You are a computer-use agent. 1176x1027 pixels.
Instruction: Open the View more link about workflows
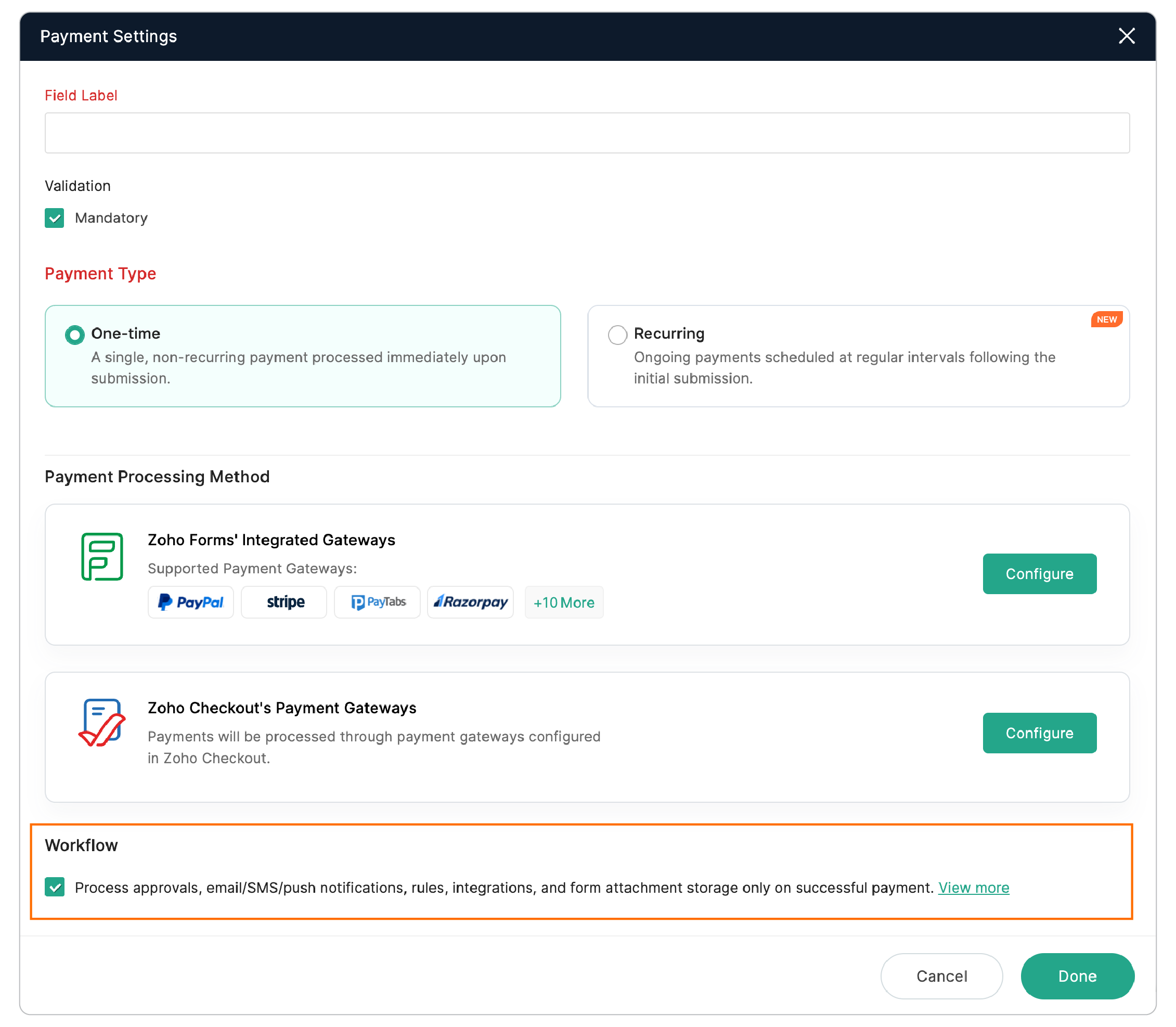pyautogui.click(x=973, y=887)
